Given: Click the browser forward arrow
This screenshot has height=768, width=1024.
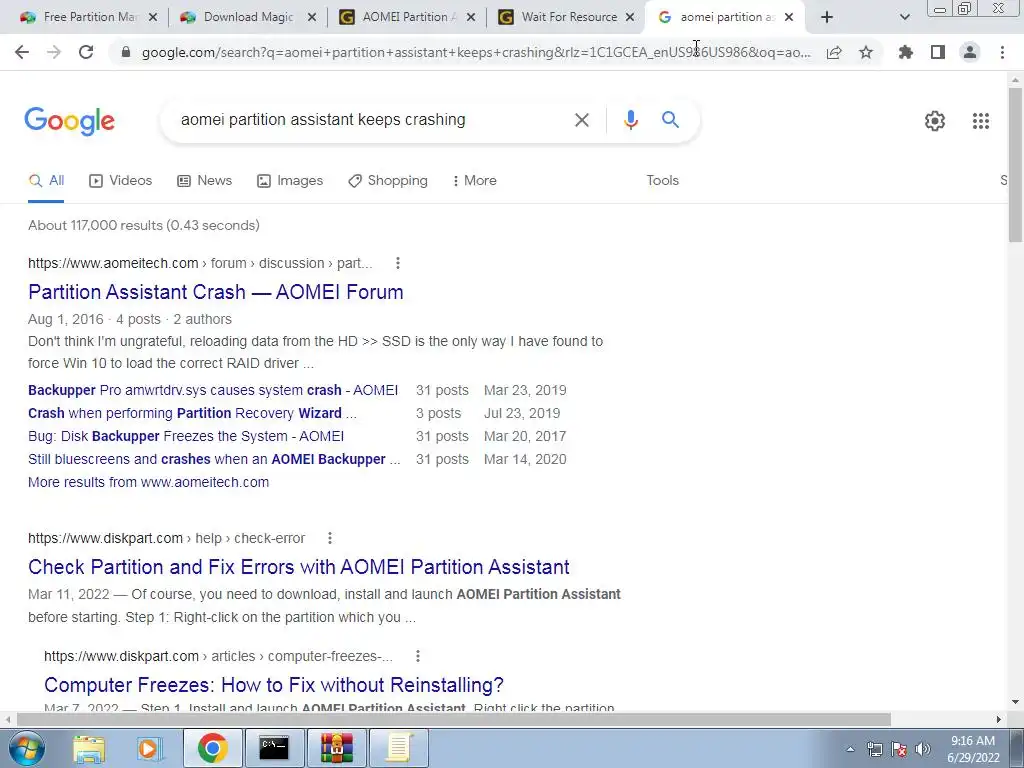Looking at the screenshot, I should pos(54,52).
